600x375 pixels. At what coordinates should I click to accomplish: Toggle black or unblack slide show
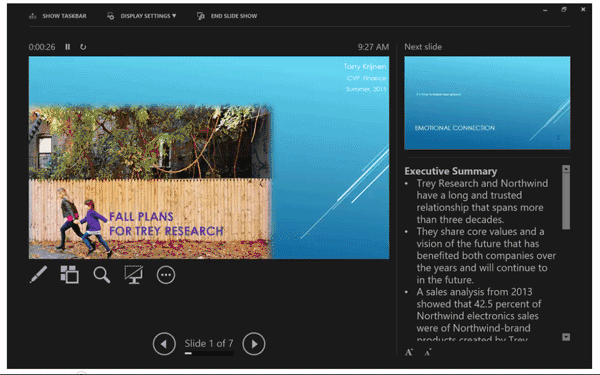click(x=134, y=275)
